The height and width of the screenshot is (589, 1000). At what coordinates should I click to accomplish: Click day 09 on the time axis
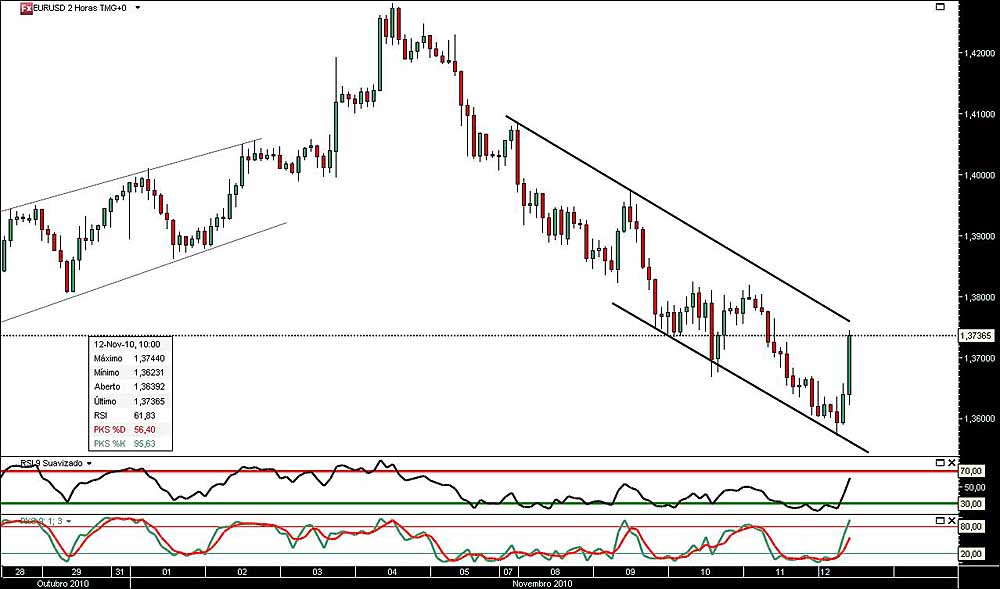pos(631,571)
